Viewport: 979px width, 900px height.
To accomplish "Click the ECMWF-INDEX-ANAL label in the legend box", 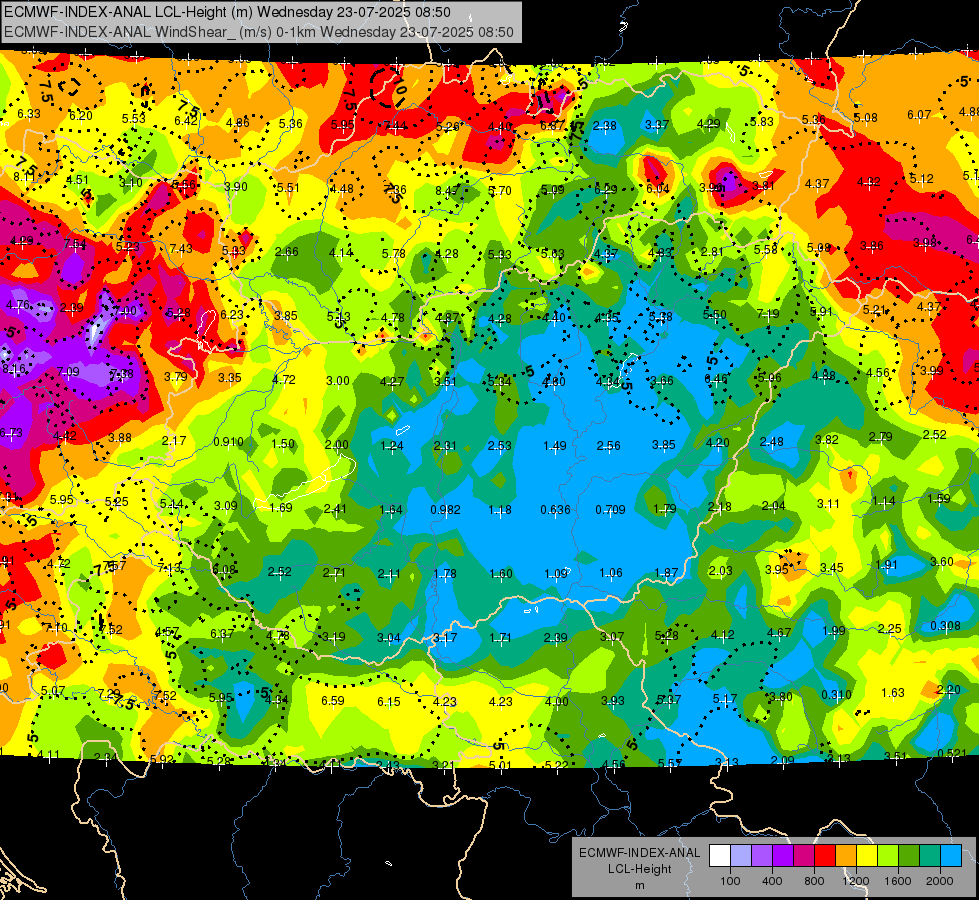I will tap(640, 853).
